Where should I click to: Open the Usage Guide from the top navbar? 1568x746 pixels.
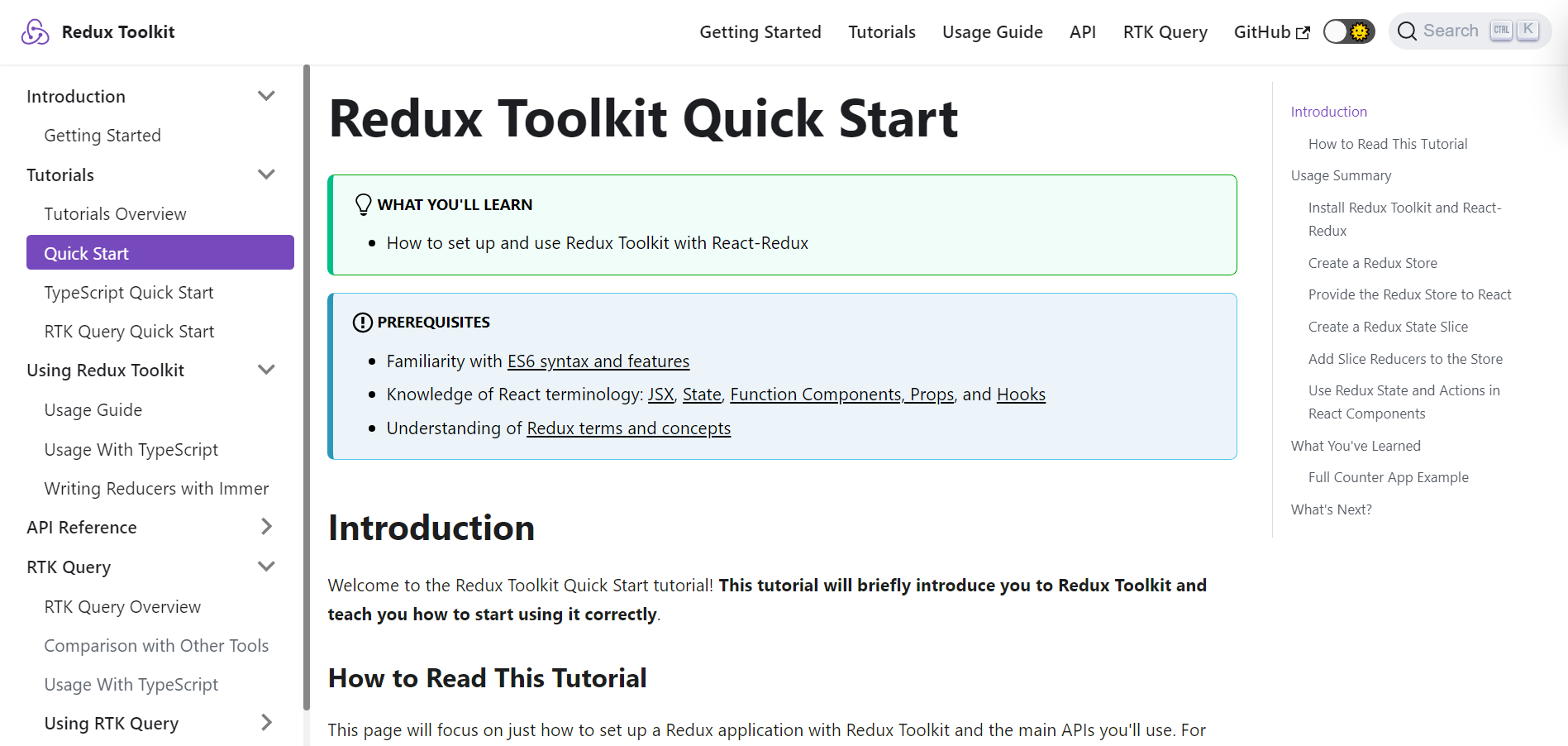[992, 31]
